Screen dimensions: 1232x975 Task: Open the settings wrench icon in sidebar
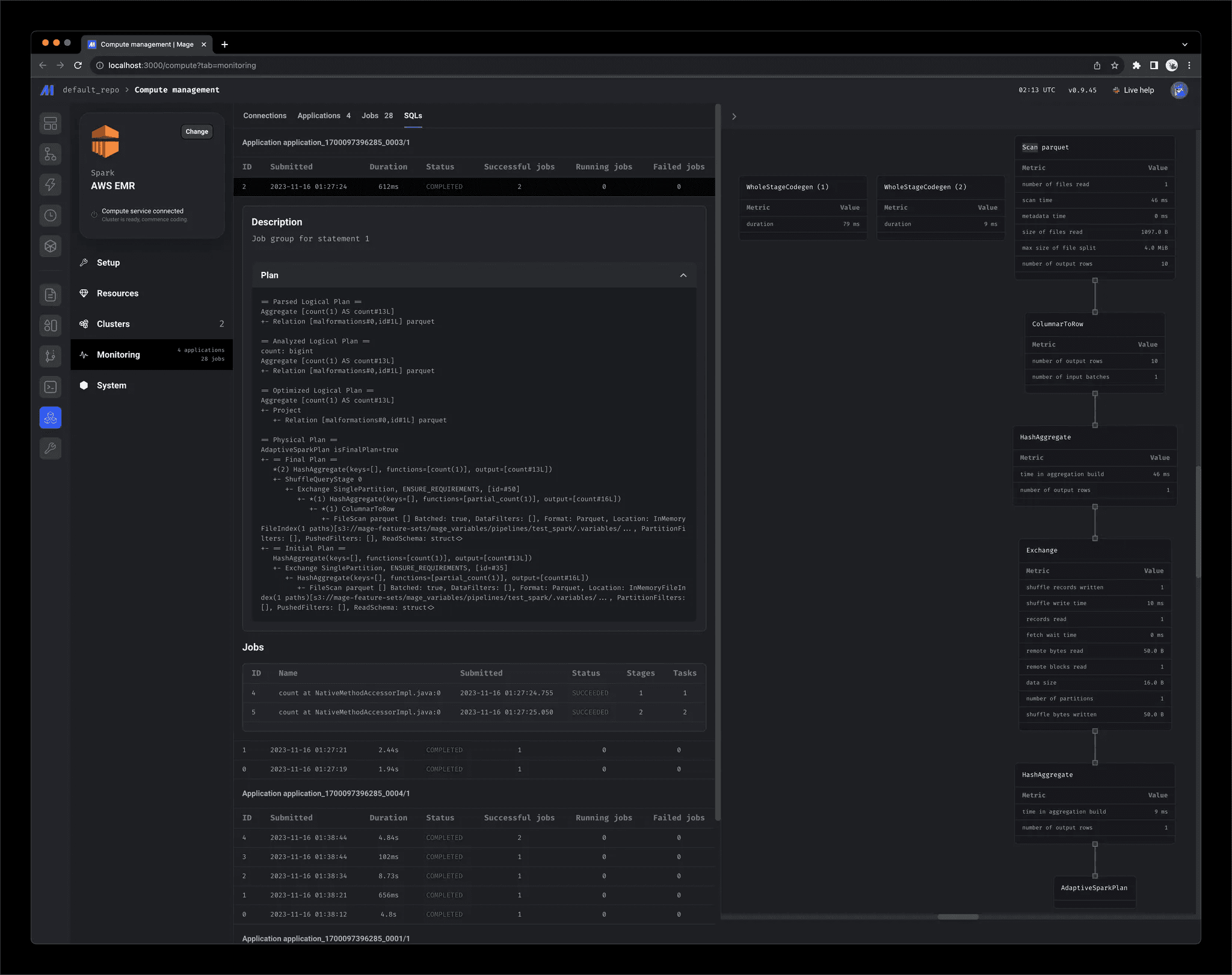point(51,448)
